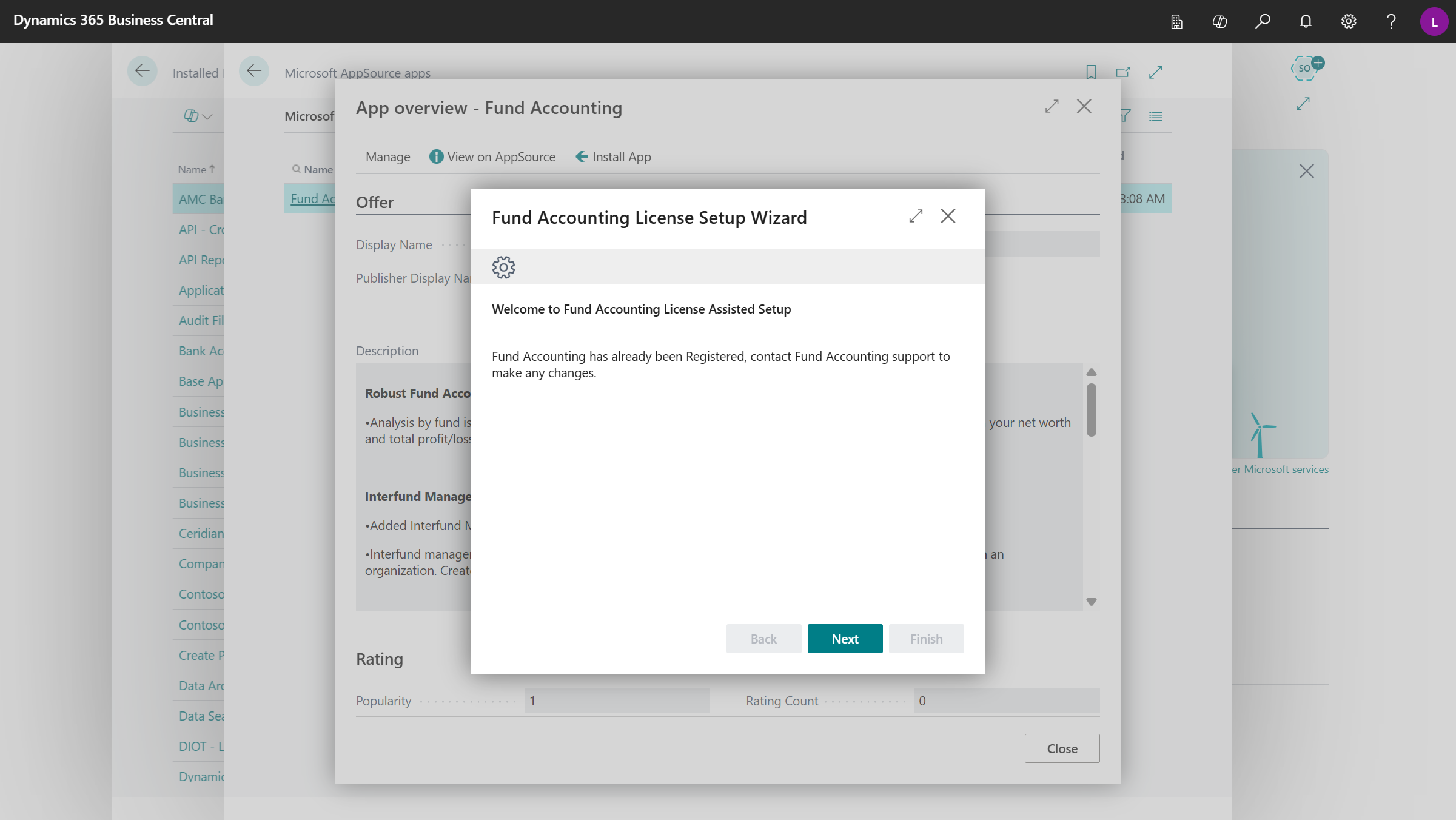The image size is (1456, 820).
Task: View notifications
Action: 1305,21
